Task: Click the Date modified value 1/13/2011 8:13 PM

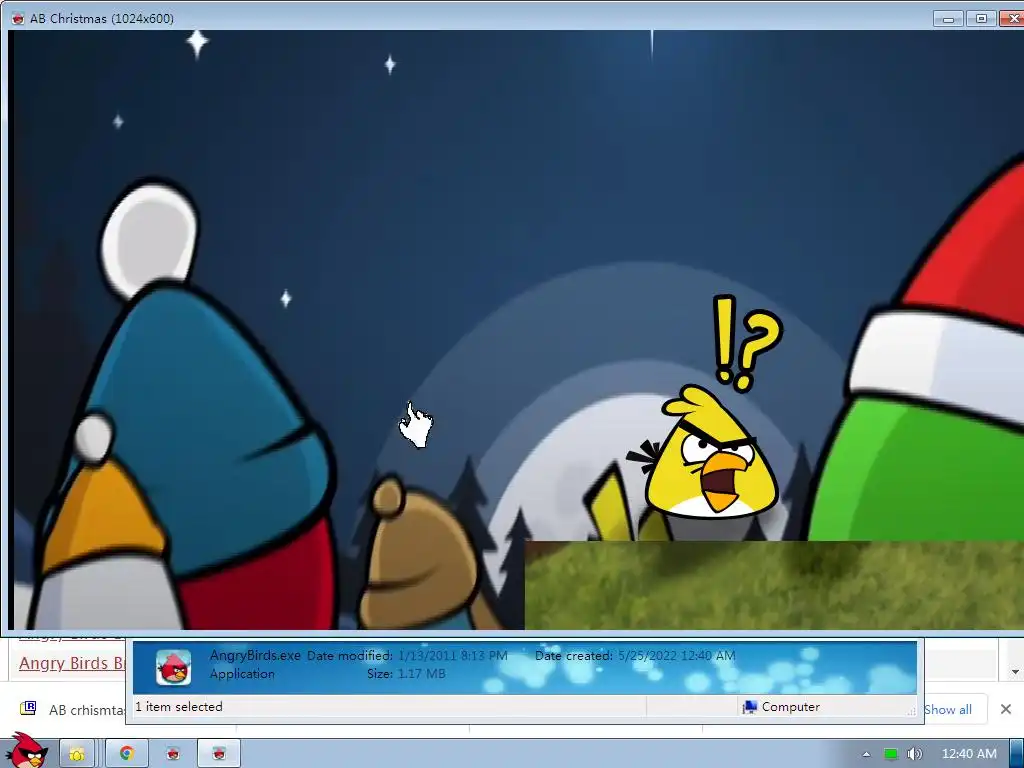Action: (453, 656)
